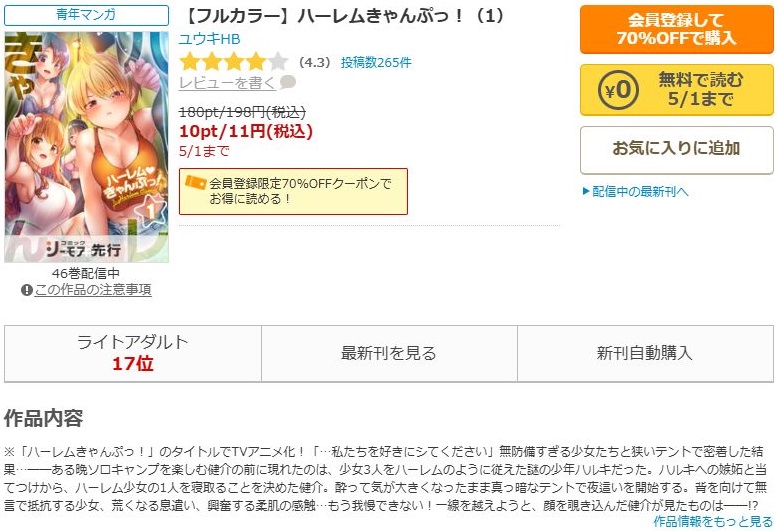
Task: Open author ユウキHB page
Action: coord(209,39)
